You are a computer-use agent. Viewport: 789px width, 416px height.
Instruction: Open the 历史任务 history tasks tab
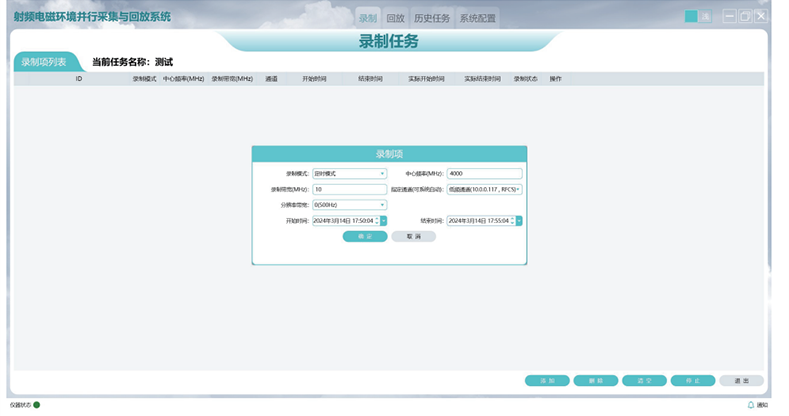point(432,18)
